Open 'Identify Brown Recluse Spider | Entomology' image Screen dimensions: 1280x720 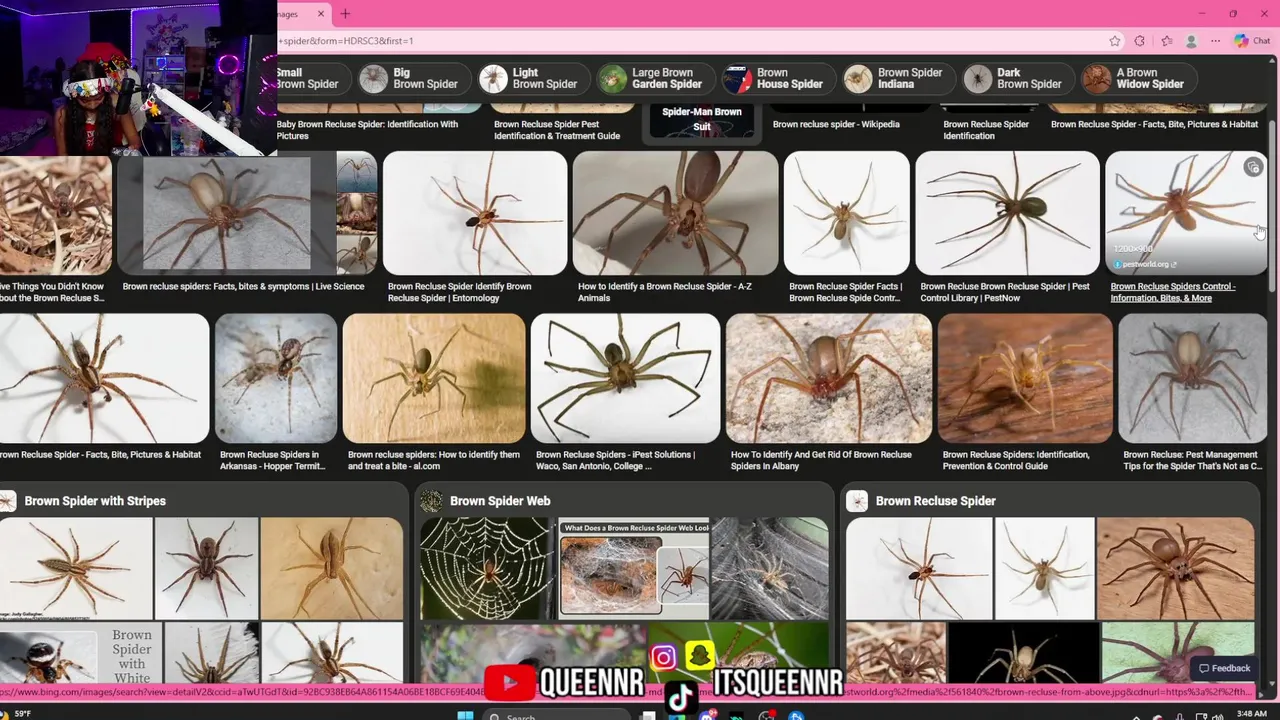pos(475,213)
